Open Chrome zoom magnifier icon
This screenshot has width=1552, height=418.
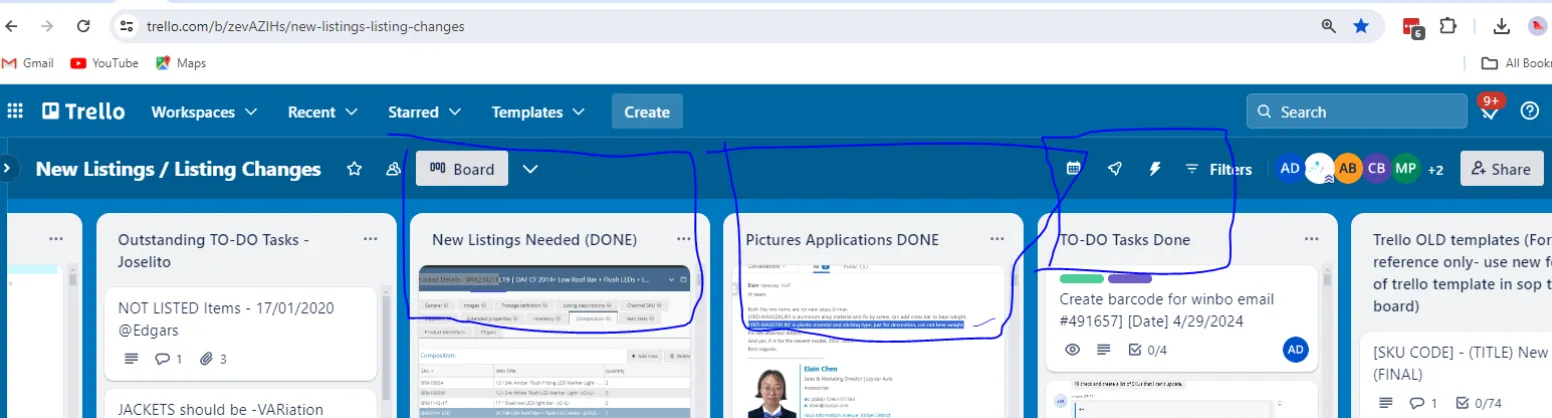tap(1329, 27)
